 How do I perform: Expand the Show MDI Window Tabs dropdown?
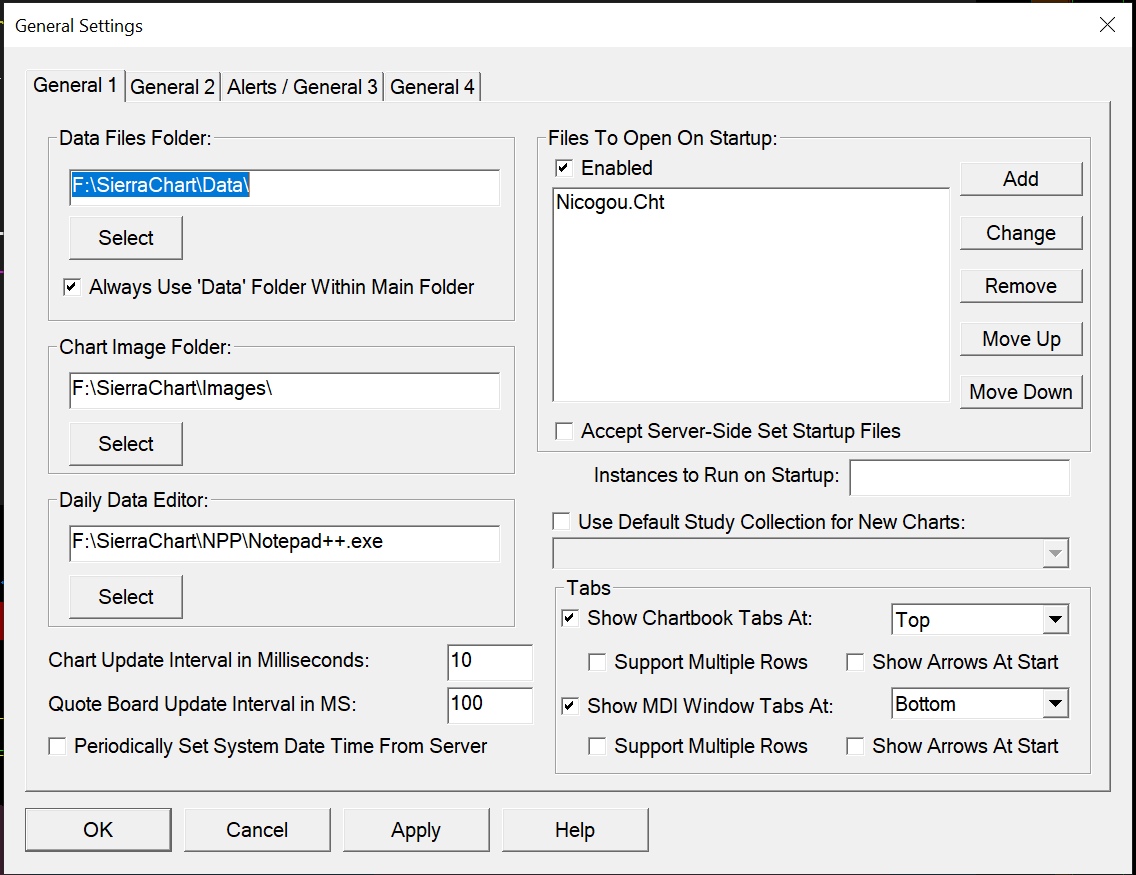[x=1055, y=704]
